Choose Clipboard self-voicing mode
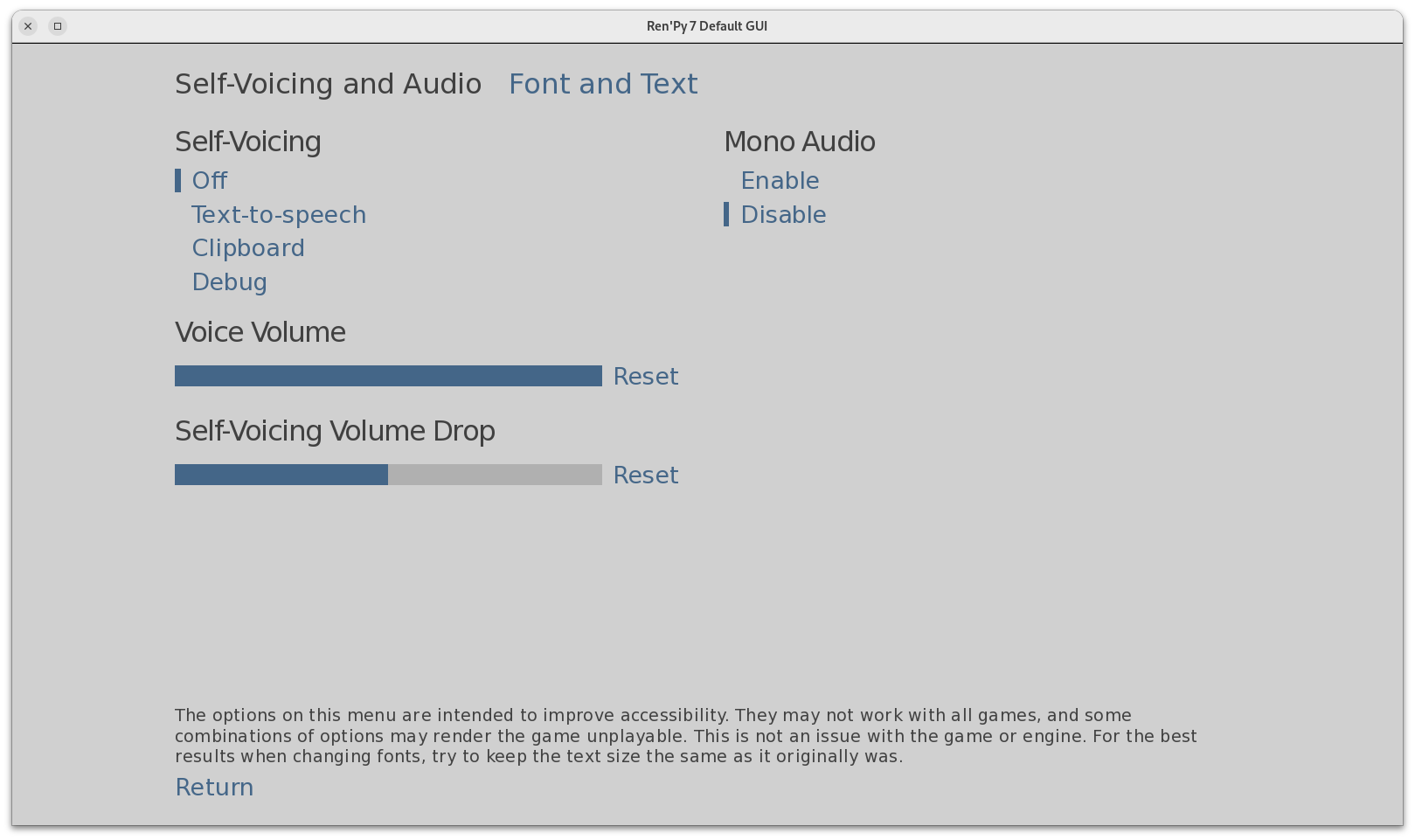The height and width of the screenshot is (840, 1415). point(248,248)
